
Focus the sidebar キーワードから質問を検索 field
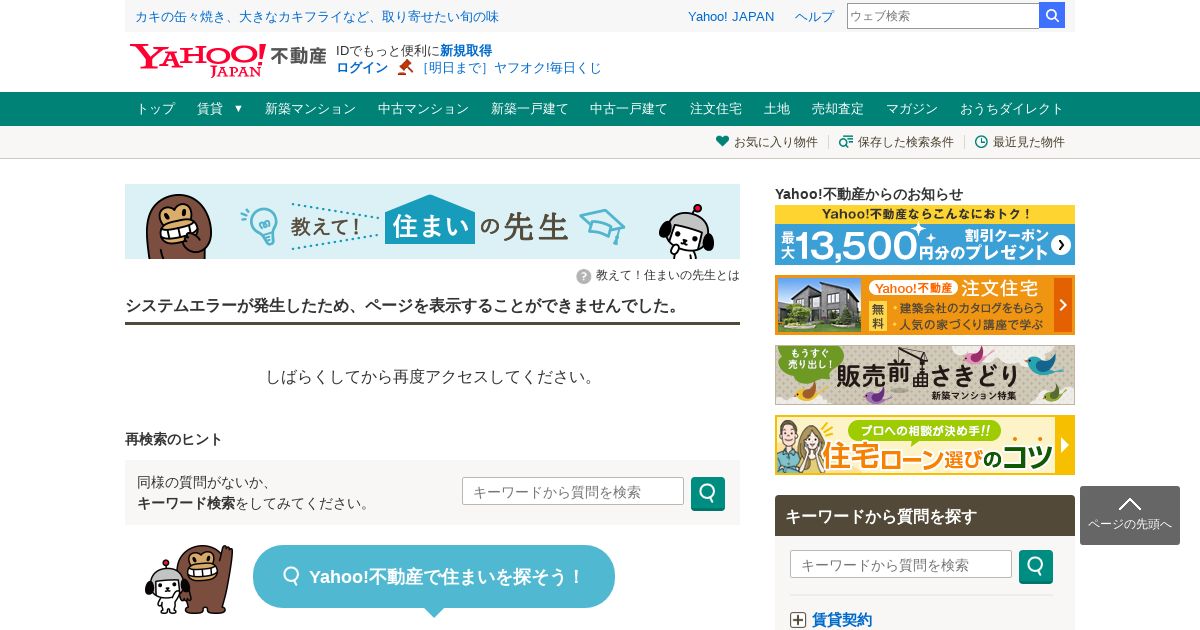[901, 564]
